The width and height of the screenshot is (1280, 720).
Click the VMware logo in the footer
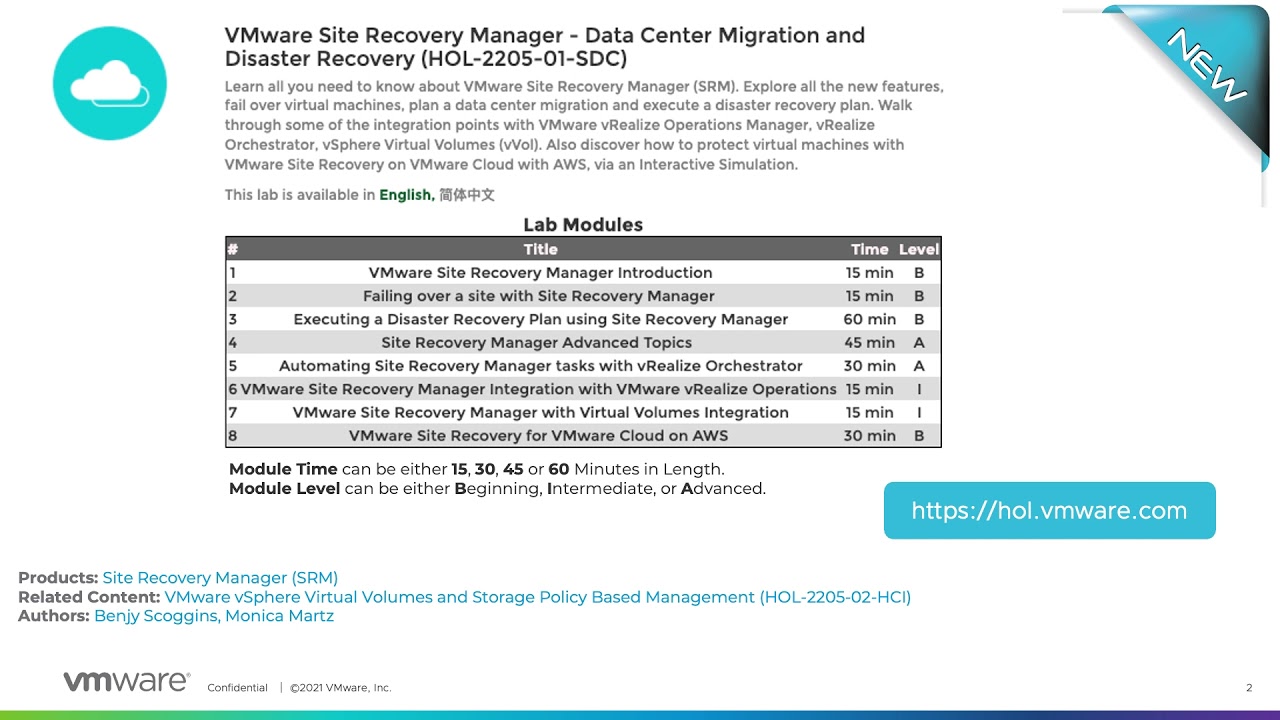pos(125,680)
